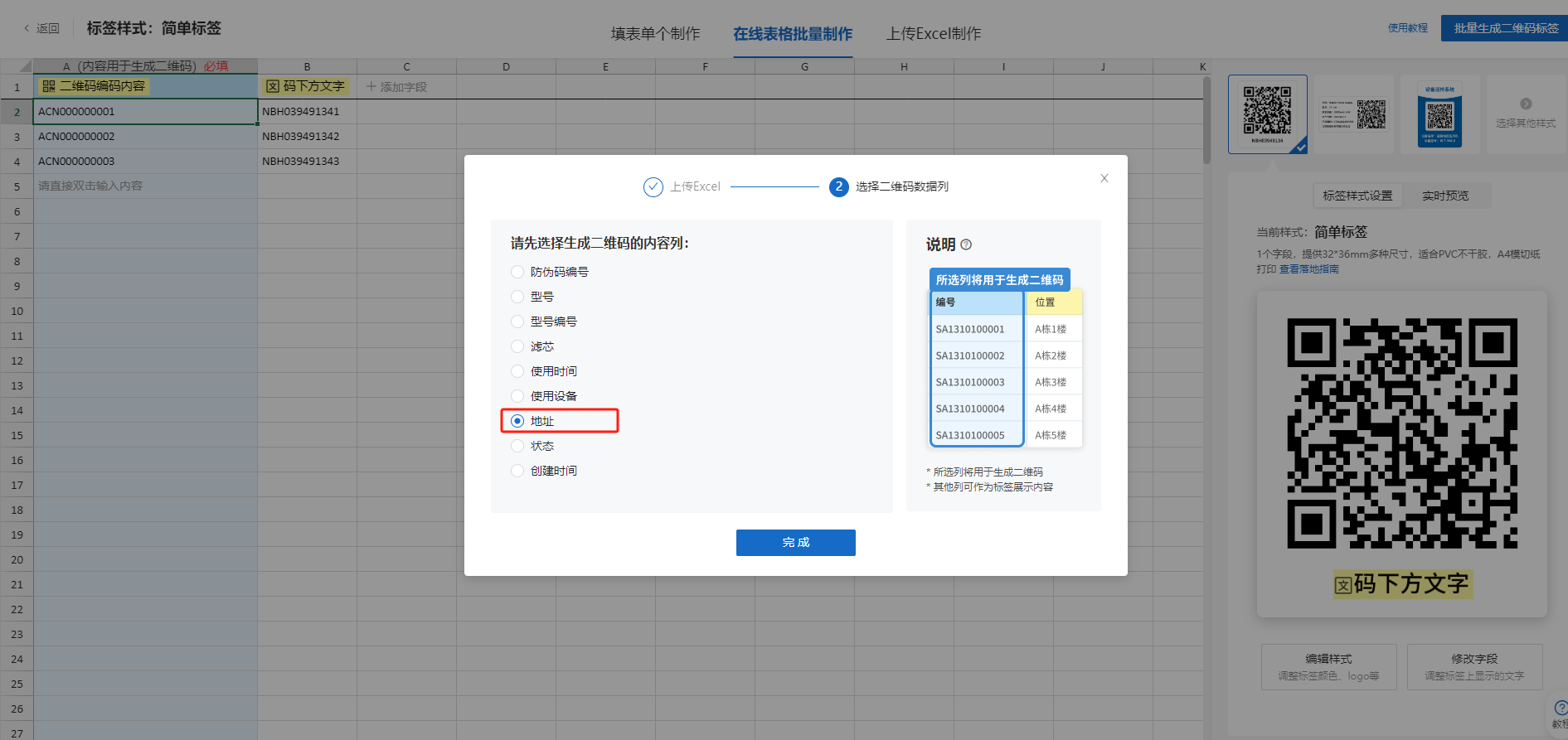
Task: Click the QR icon in 二维码编码内容 header
Action: (49, 86)
